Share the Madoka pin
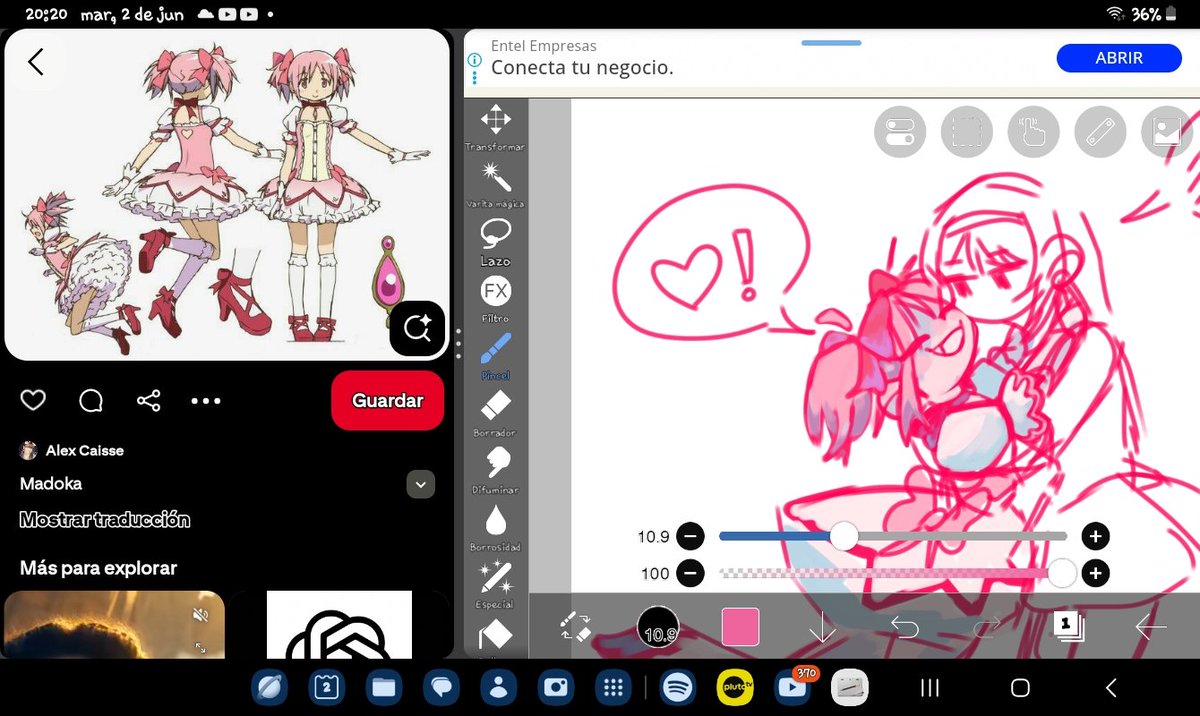The width and height of the screenshot is (1200, 716). click(x=148, y=401)
